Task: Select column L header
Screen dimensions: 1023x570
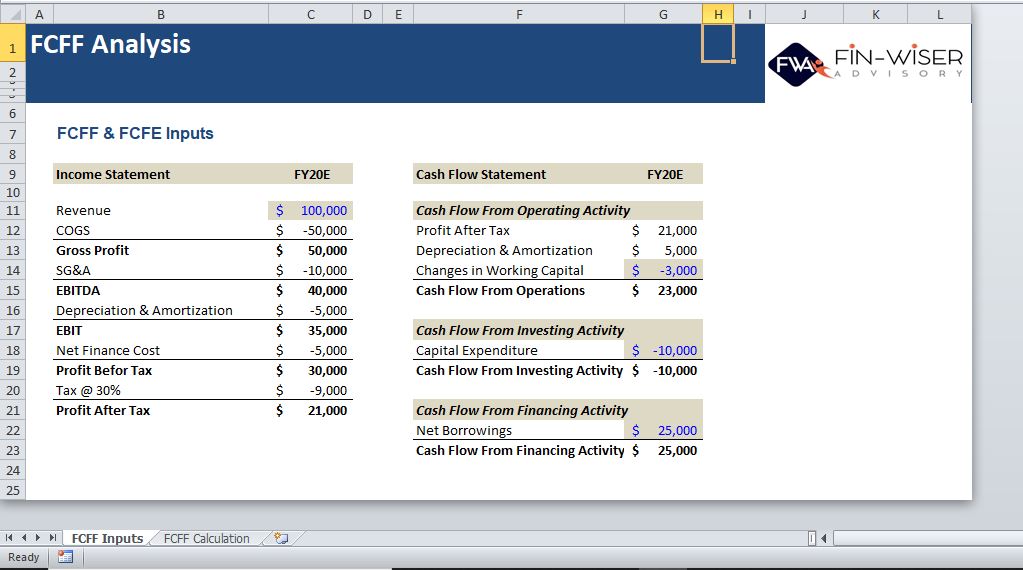Action: [939, 14]
